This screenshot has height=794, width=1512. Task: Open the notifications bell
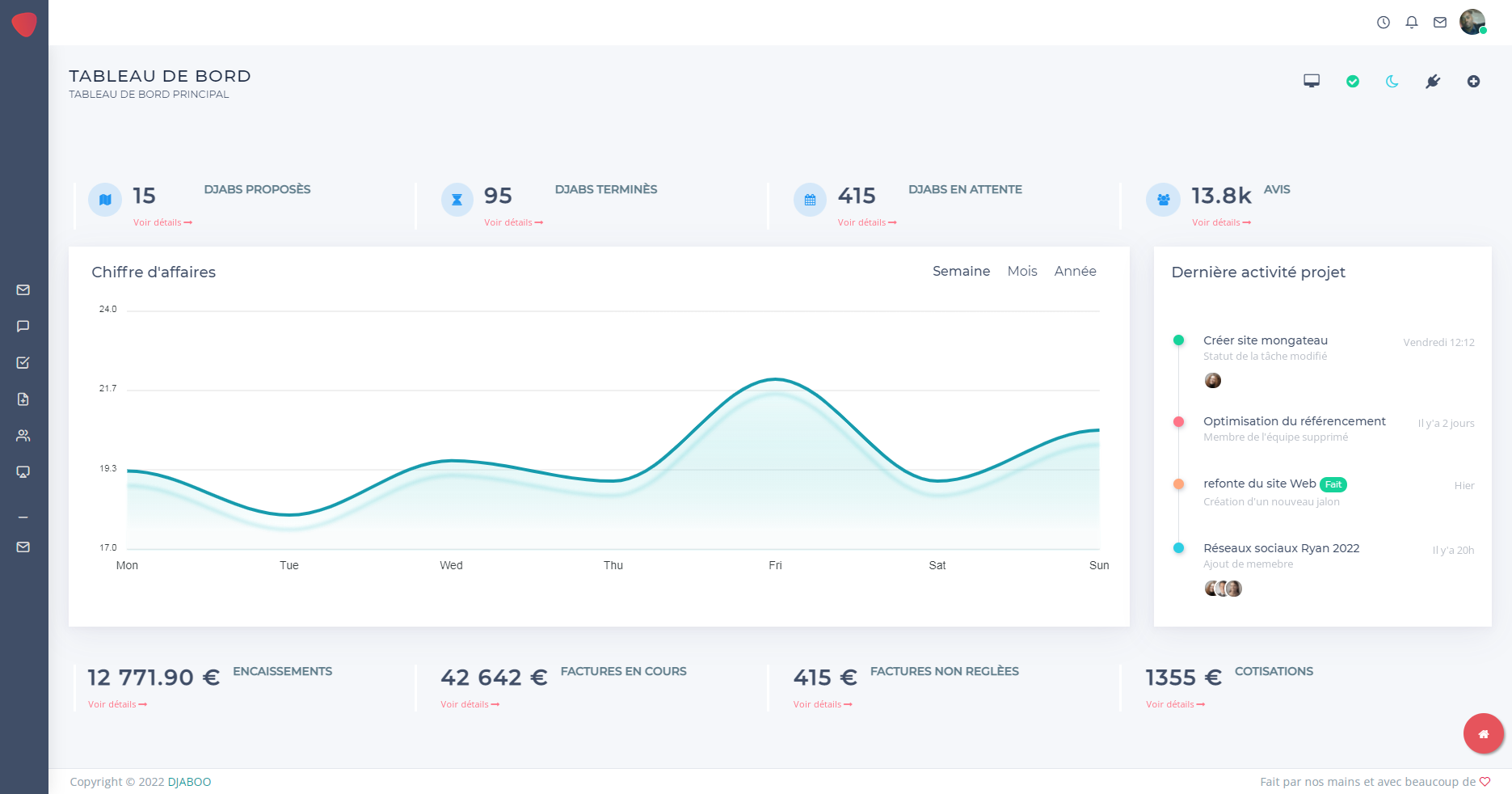coord(1412,23)
